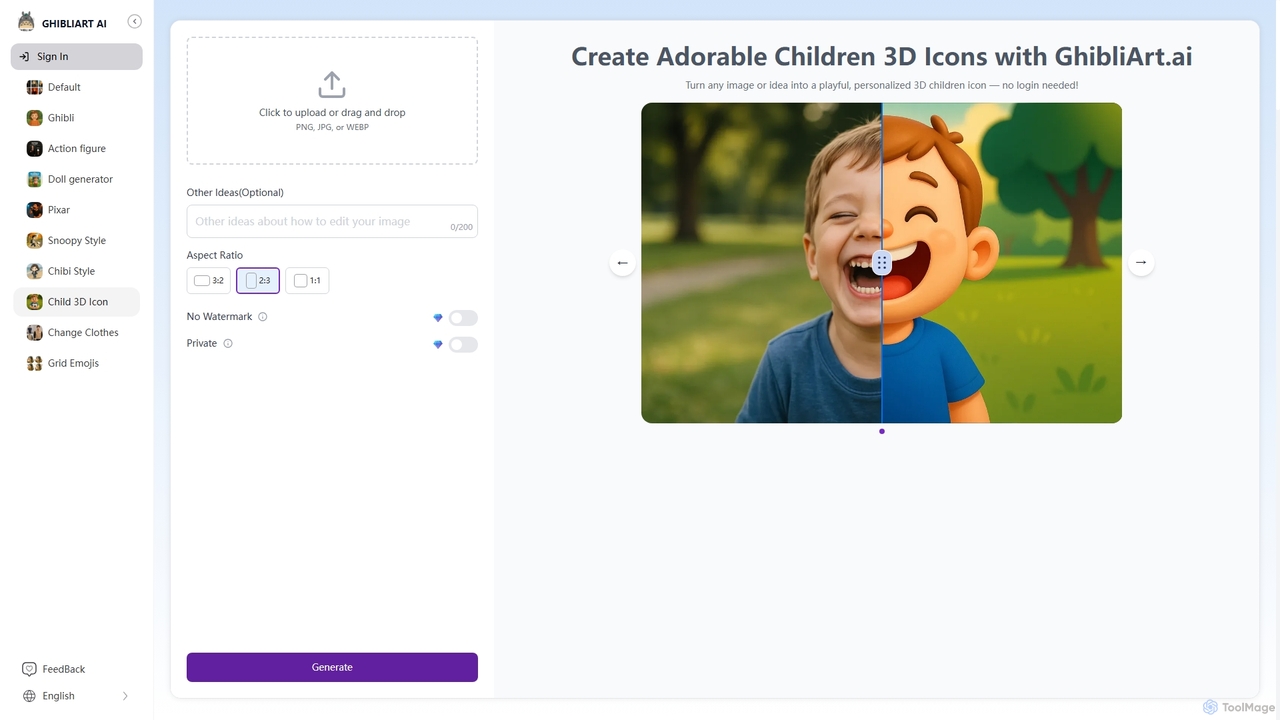Click the Ghibli style thumbnail icon

tap(35, 118)
